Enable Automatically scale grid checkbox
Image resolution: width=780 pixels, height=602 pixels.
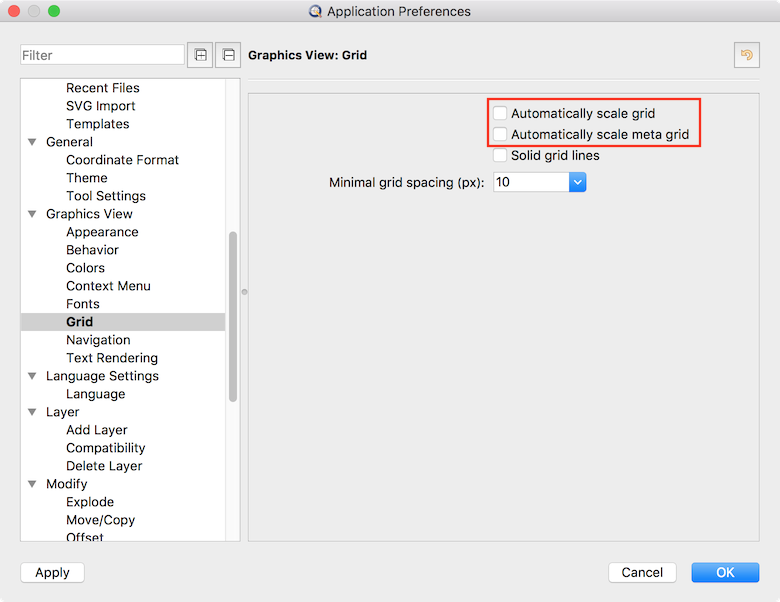point(501,114)
